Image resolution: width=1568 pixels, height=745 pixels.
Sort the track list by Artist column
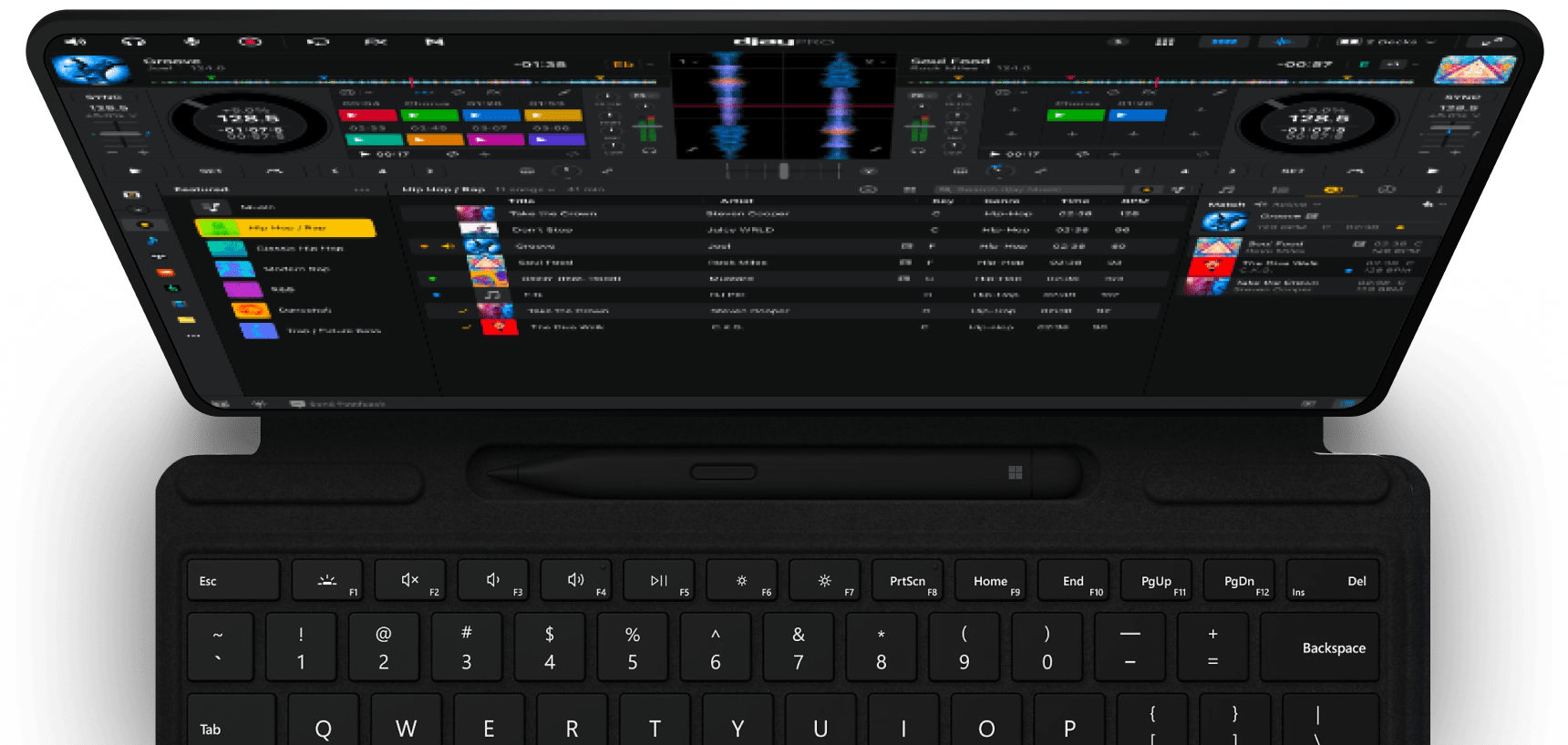(x=737, y=201)
